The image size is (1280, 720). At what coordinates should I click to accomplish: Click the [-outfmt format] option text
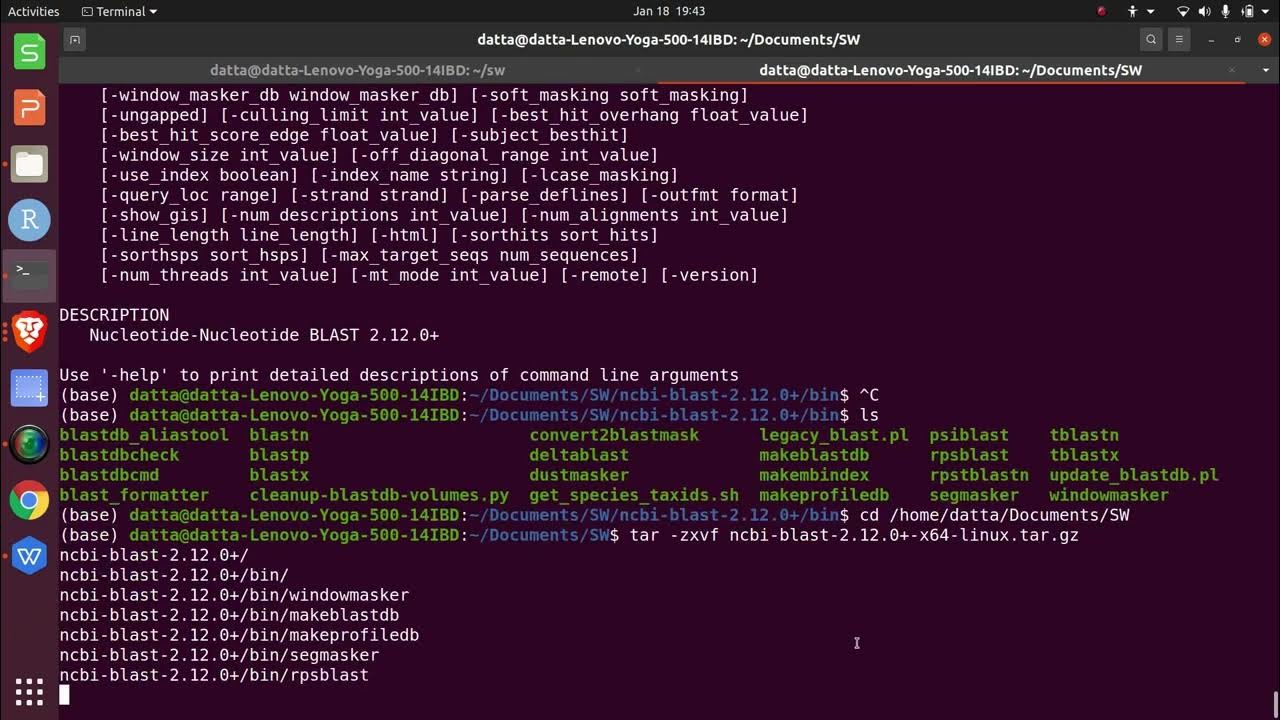pos(719,195)
